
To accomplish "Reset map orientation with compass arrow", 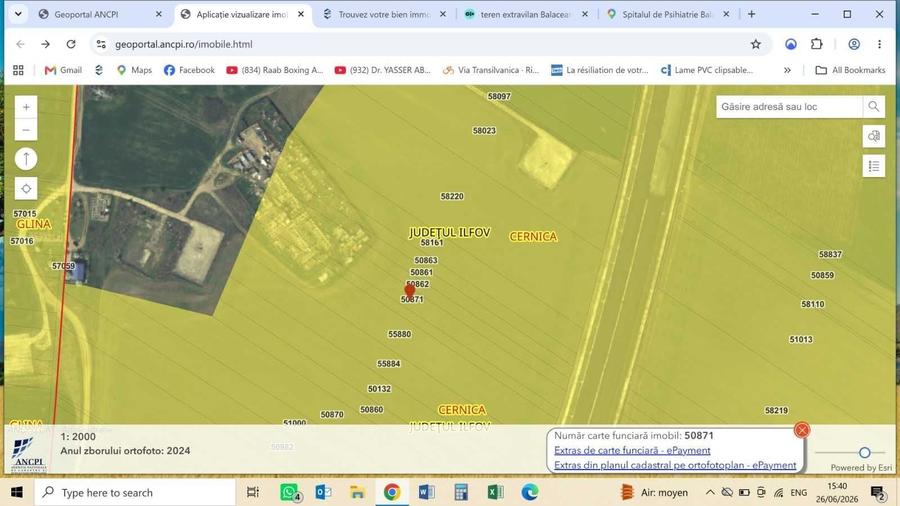I will pyautogui.click(x=26, y=159).
